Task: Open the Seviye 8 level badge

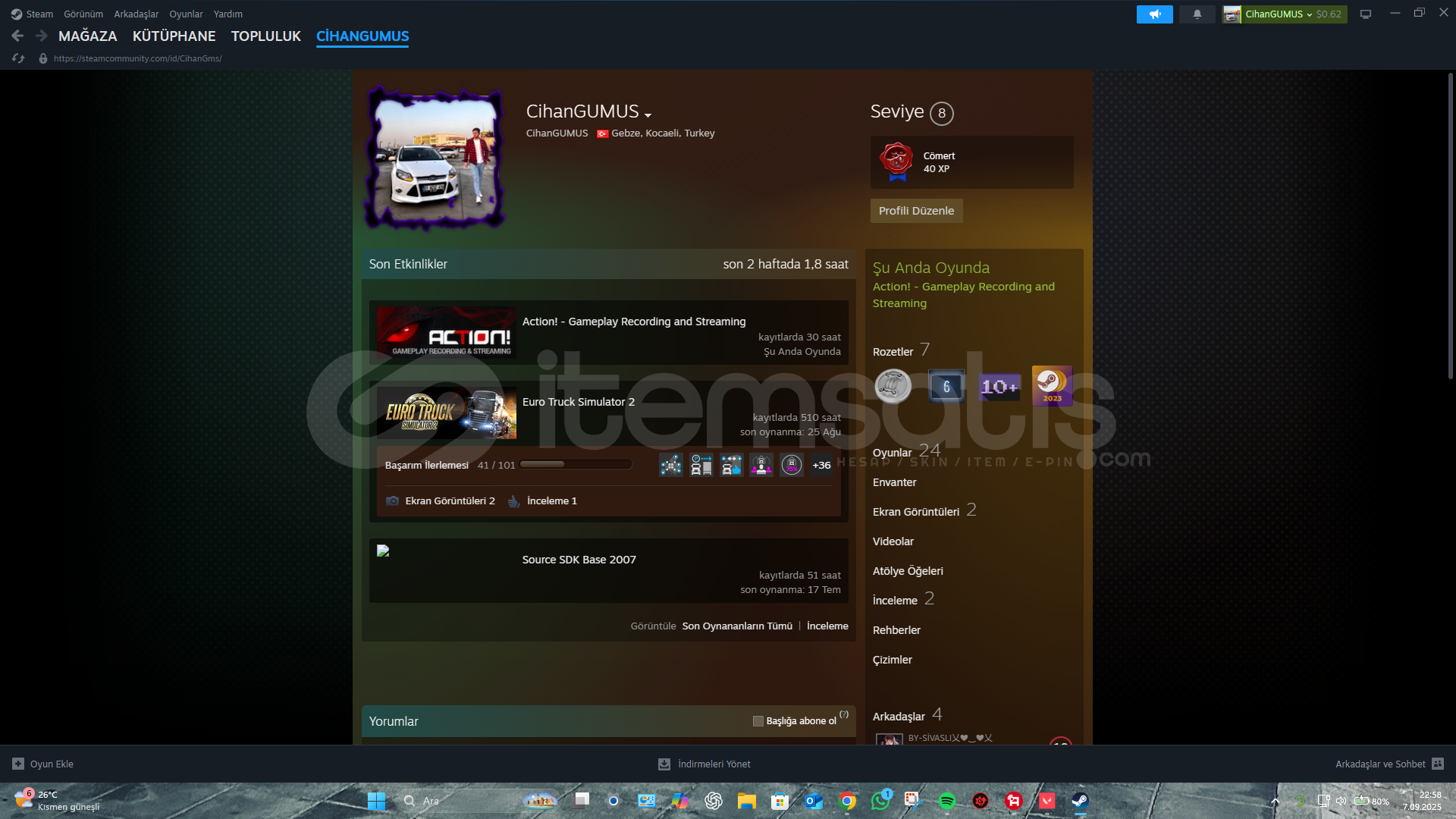Action: pyautogui.click(x=942, y=113)
